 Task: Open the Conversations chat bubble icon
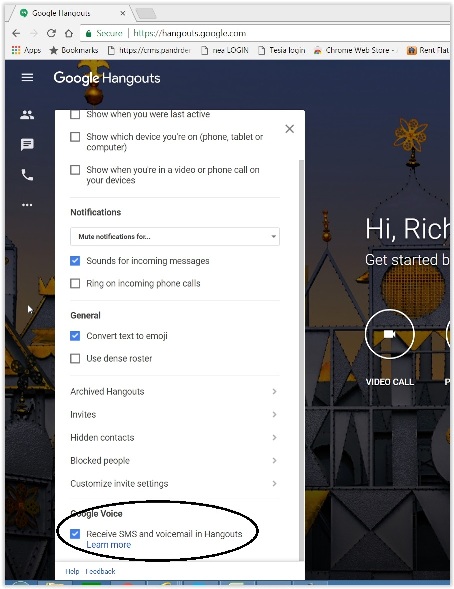(x=27, y=144)
